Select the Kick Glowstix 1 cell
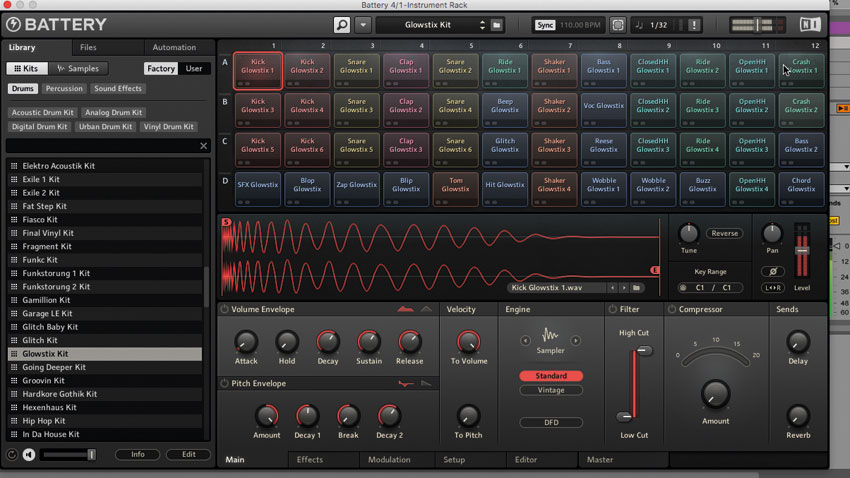This screenshot has width=850, height=478. [258, 70]
